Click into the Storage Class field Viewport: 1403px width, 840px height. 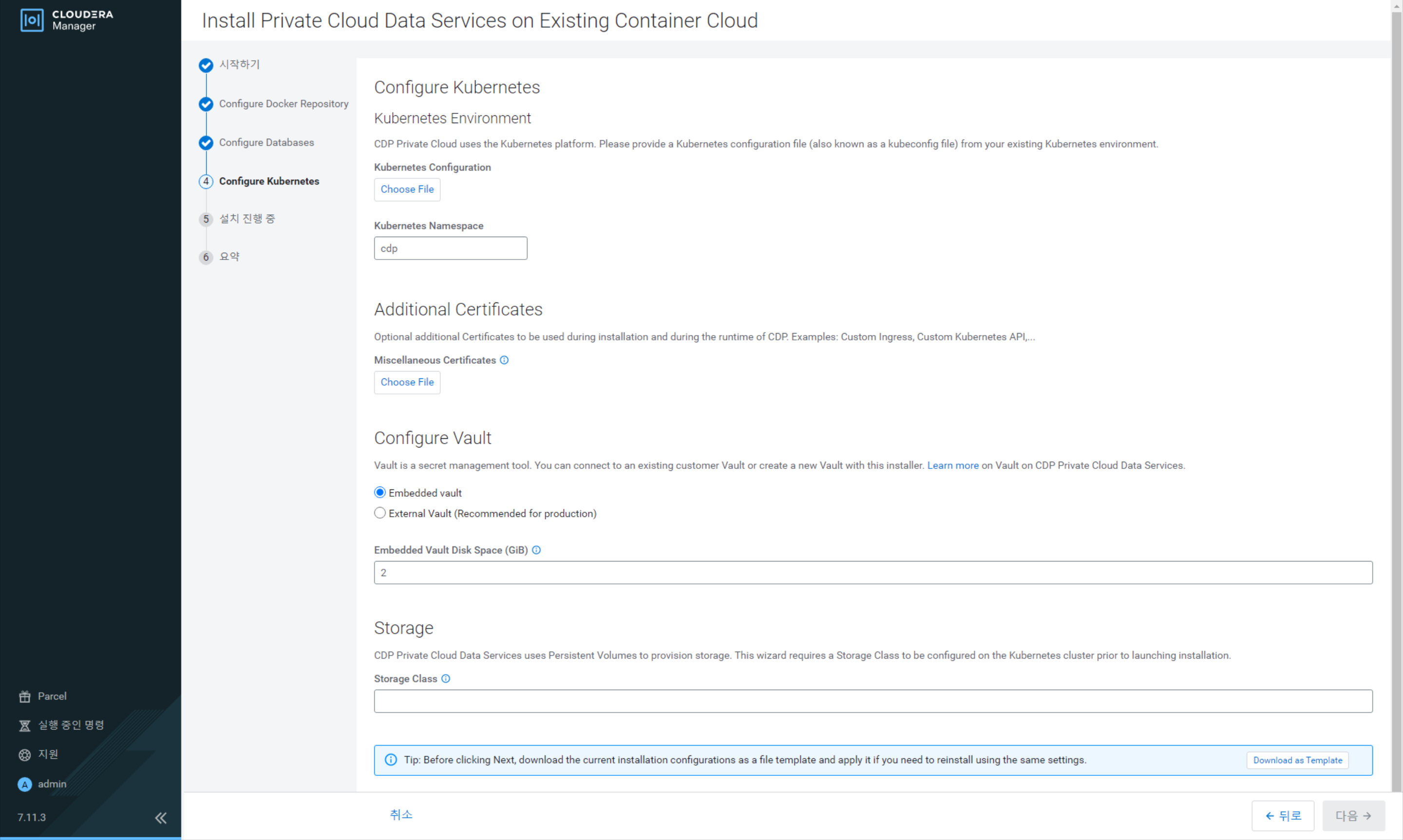coord(873,701)
